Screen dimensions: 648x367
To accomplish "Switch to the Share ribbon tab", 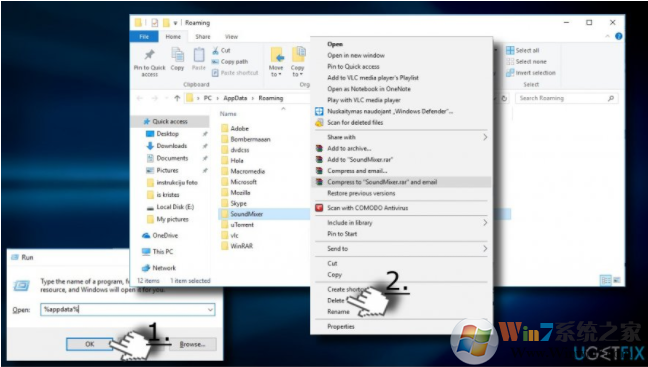I will pos(203,37).
